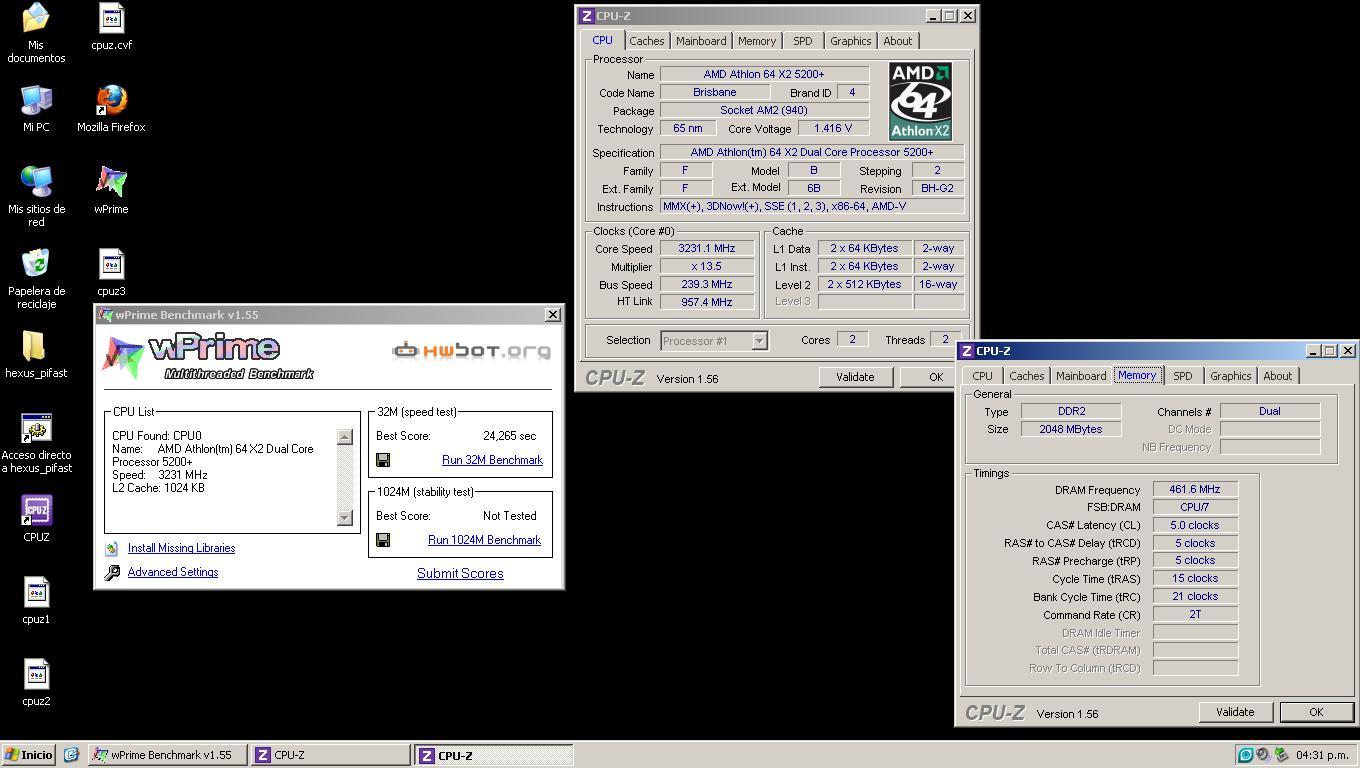Click memory Size 2048 MBytes value

(x=1071, y=429)
